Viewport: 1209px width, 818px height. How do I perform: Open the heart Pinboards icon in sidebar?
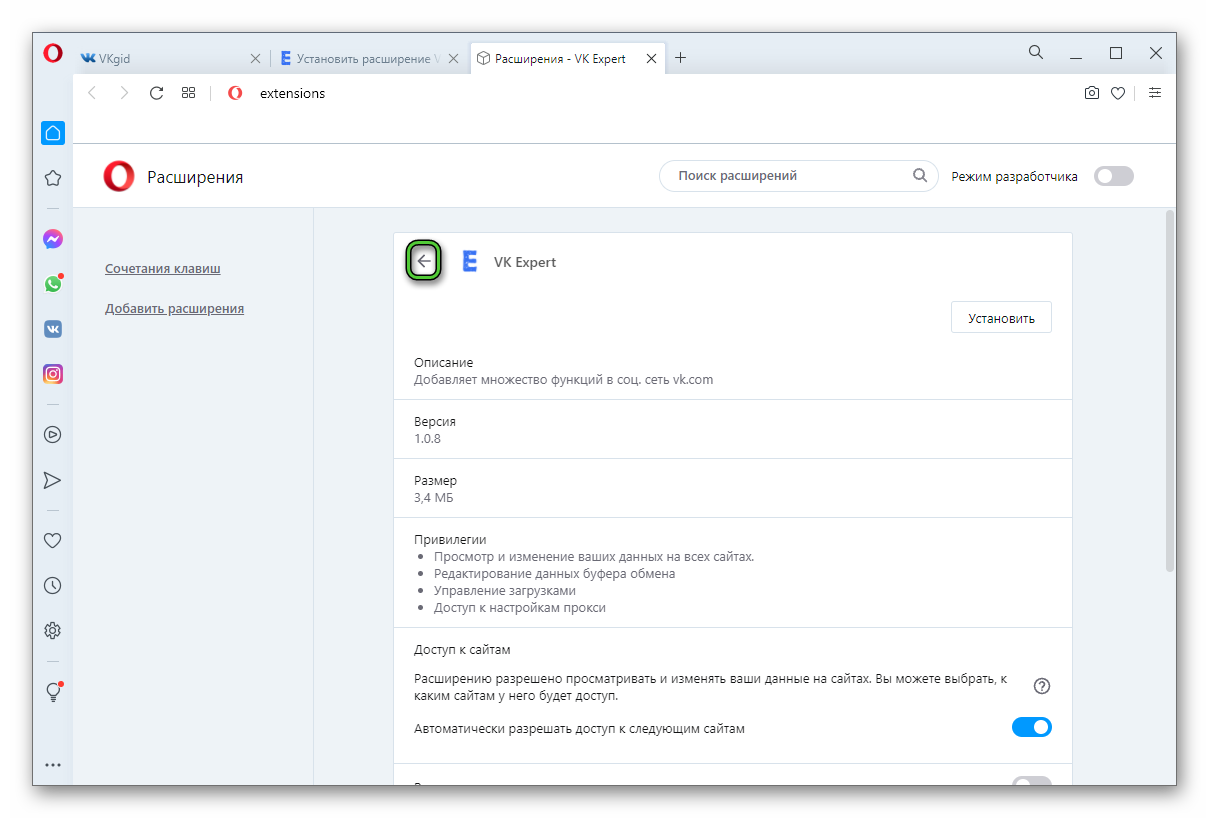click(x=53, y=541)
